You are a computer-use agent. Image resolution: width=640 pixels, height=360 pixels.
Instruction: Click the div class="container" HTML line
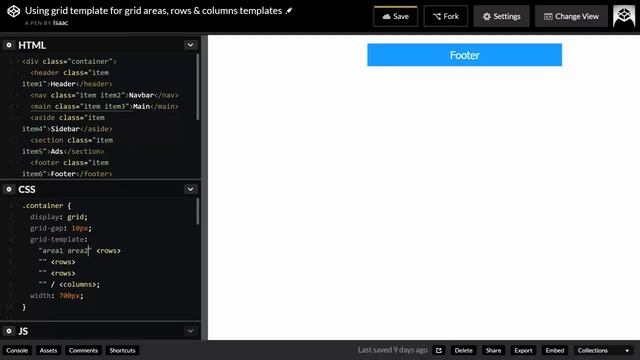click(69, 61)
